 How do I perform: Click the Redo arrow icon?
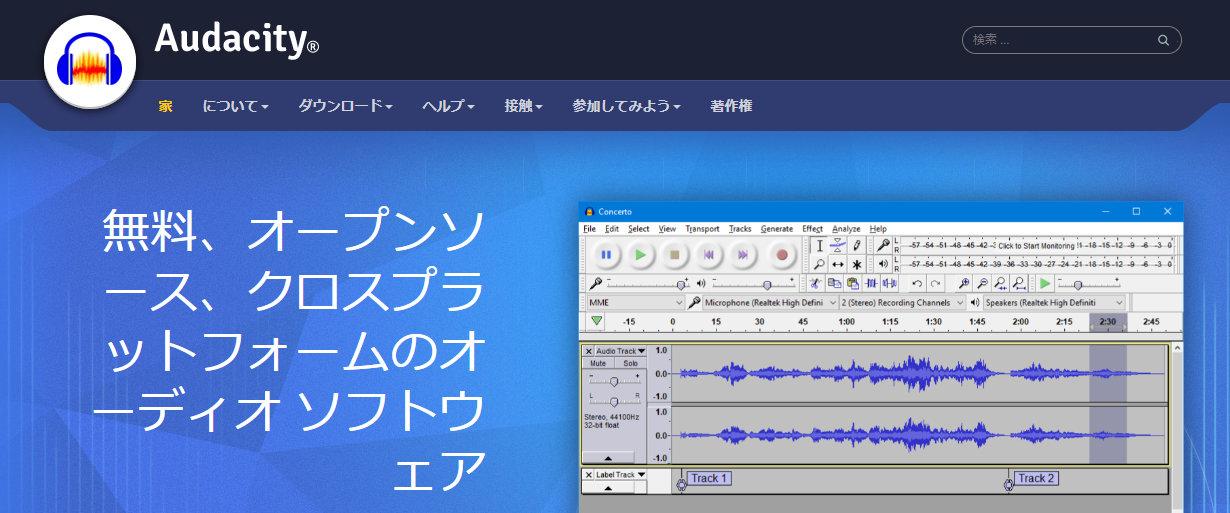point(935,283)
